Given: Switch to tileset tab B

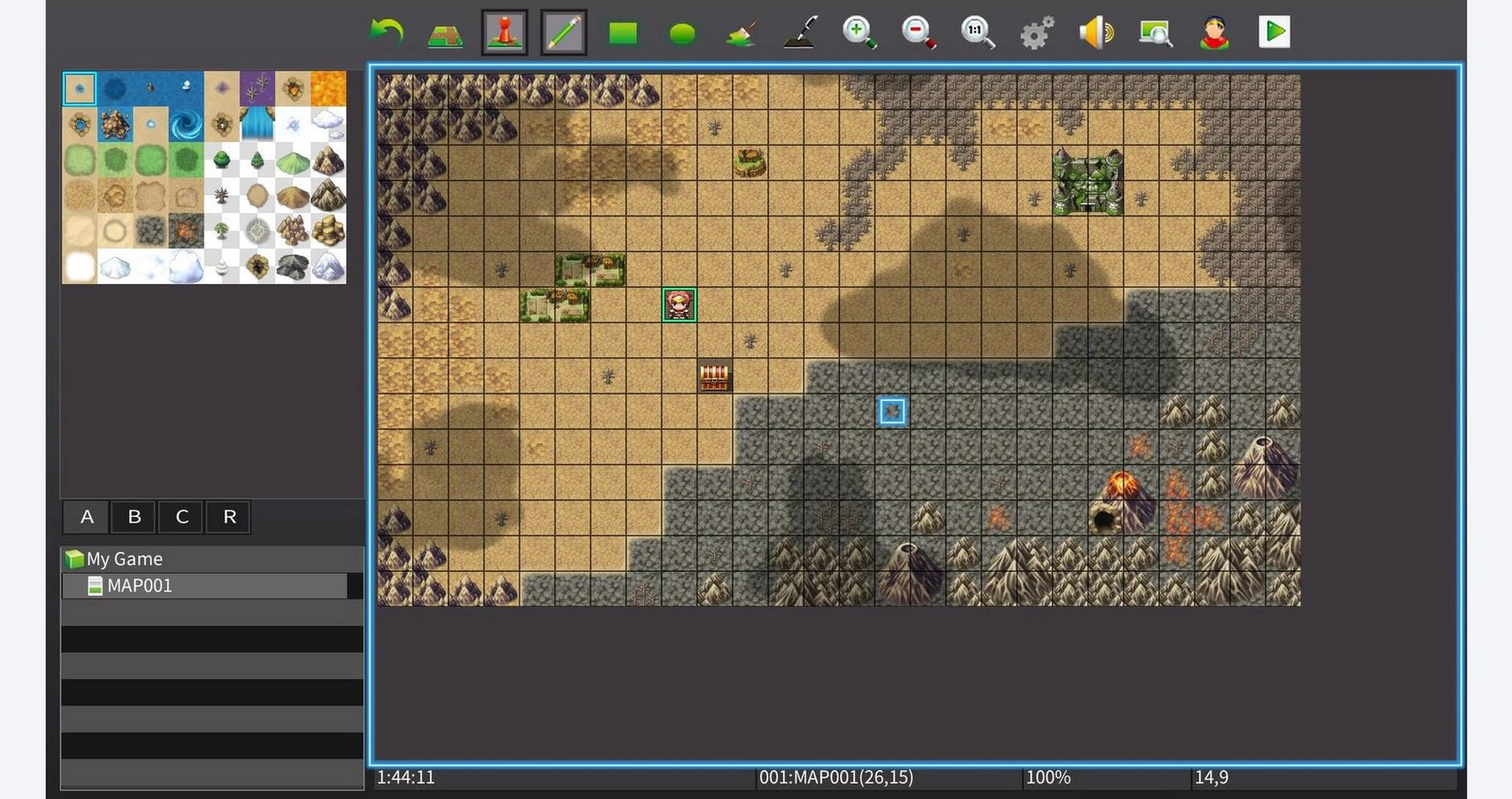Looking at the screenshot, I should (x=133, y=517).
